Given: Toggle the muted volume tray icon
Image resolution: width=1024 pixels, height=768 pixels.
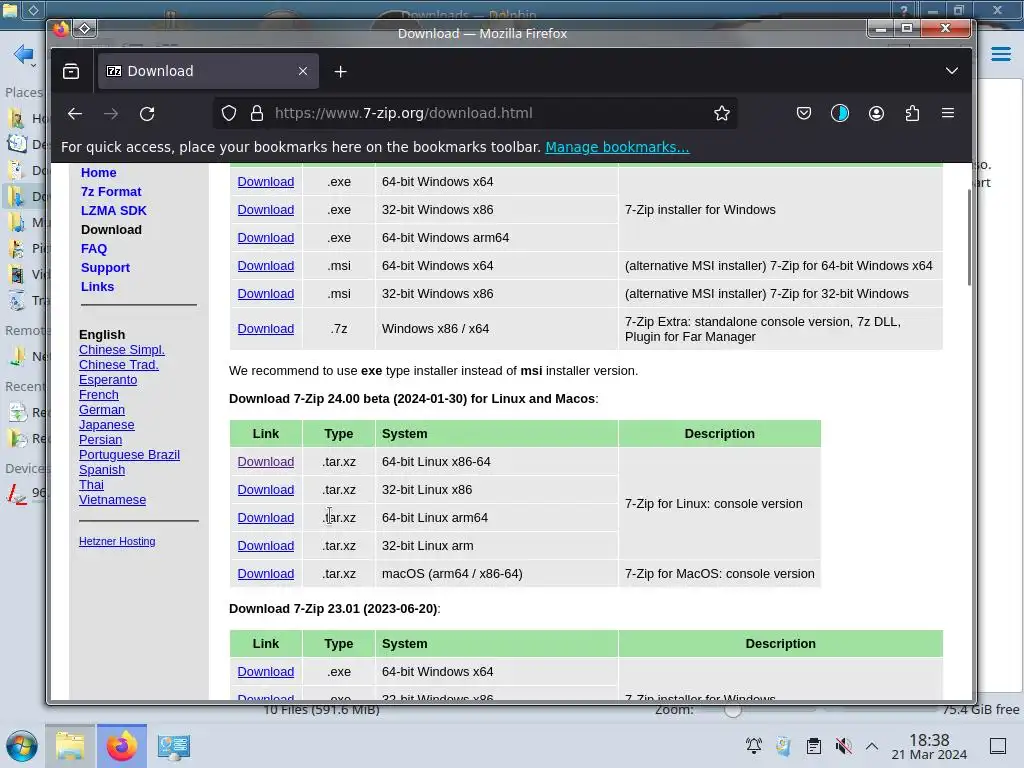Looking at the screenshot, I should tap(843, 746).
